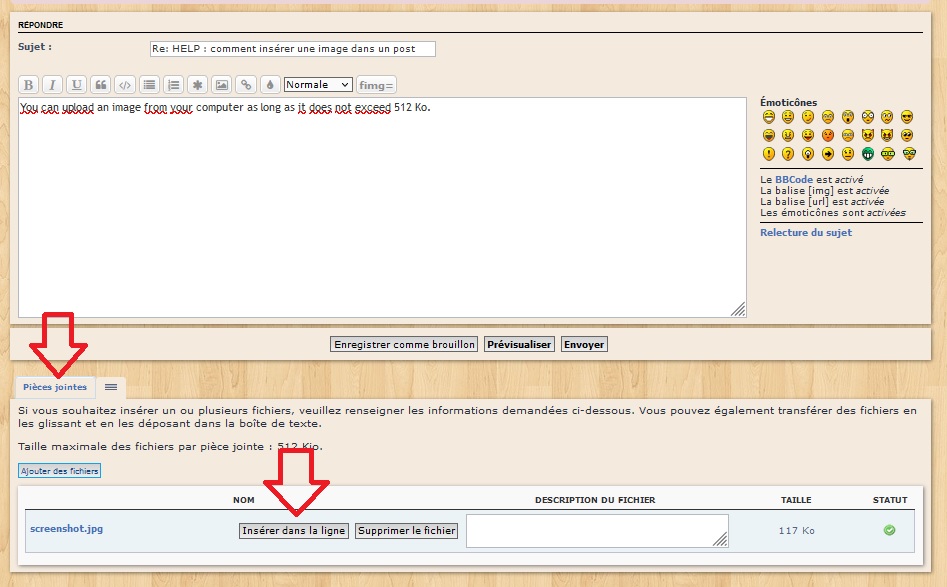Insert an unordered bullet list
The height and width of the screenshot is (587, 947).
tap(149, 85)
